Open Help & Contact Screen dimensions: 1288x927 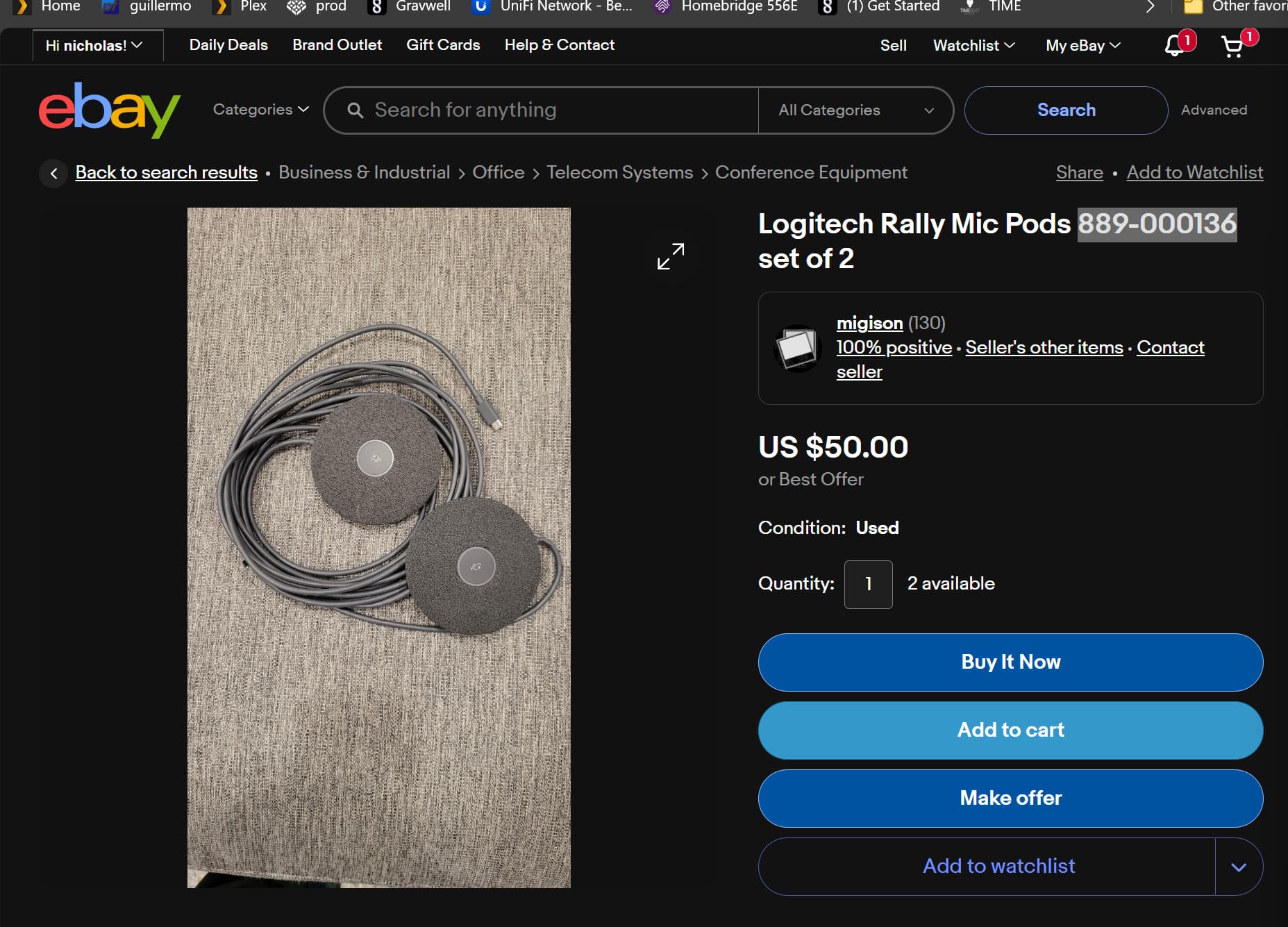[559, 45]
